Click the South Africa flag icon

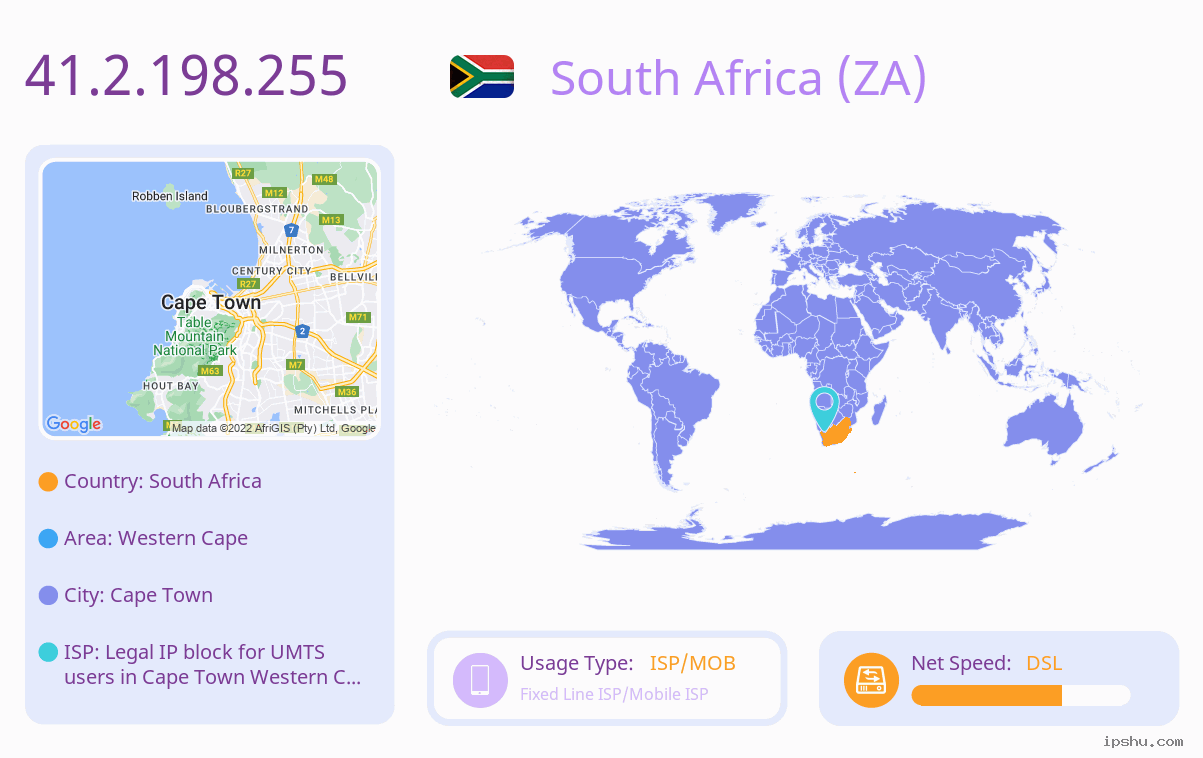coord(482,76)
